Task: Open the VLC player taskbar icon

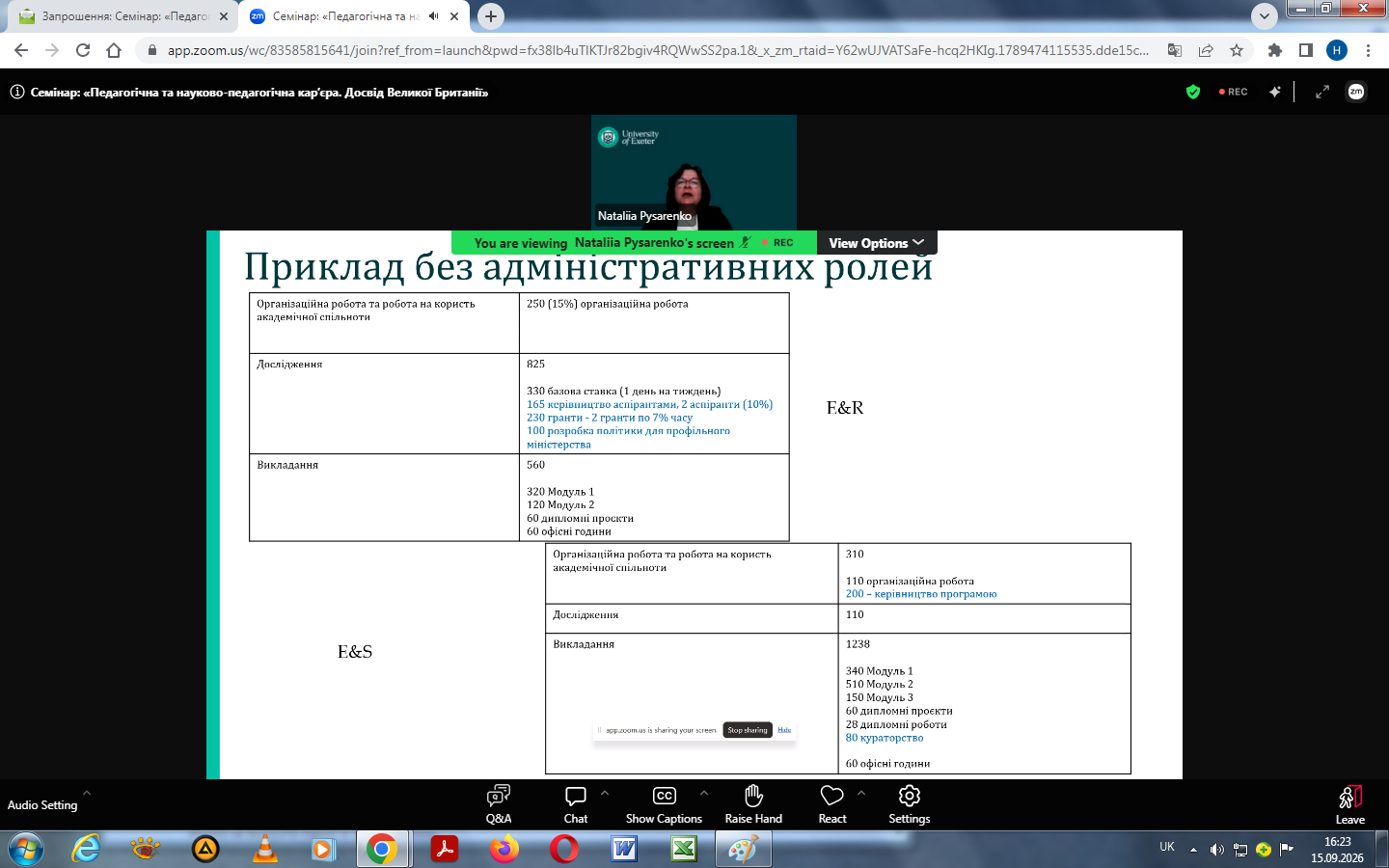Action: 264,849
